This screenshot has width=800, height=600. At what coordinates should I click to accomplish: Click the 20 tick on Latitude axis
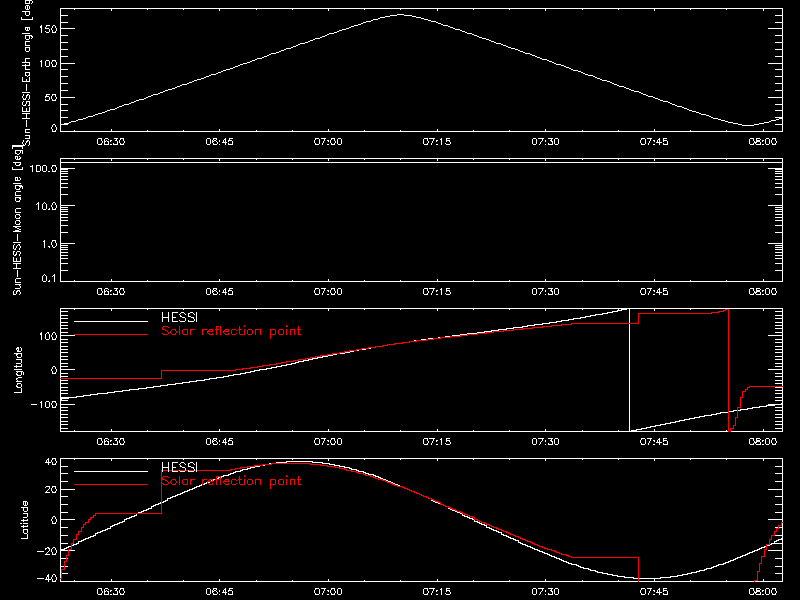point(51,490)
